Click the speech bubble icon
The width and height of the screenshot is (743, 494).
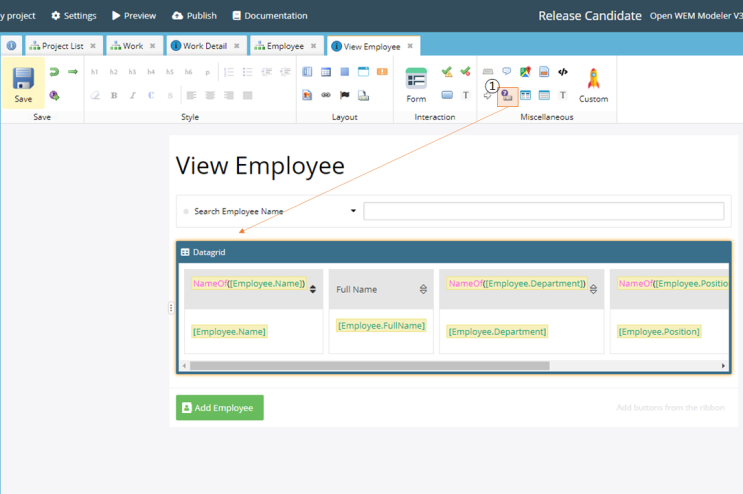pyautogui.click(x=507, y=72)
